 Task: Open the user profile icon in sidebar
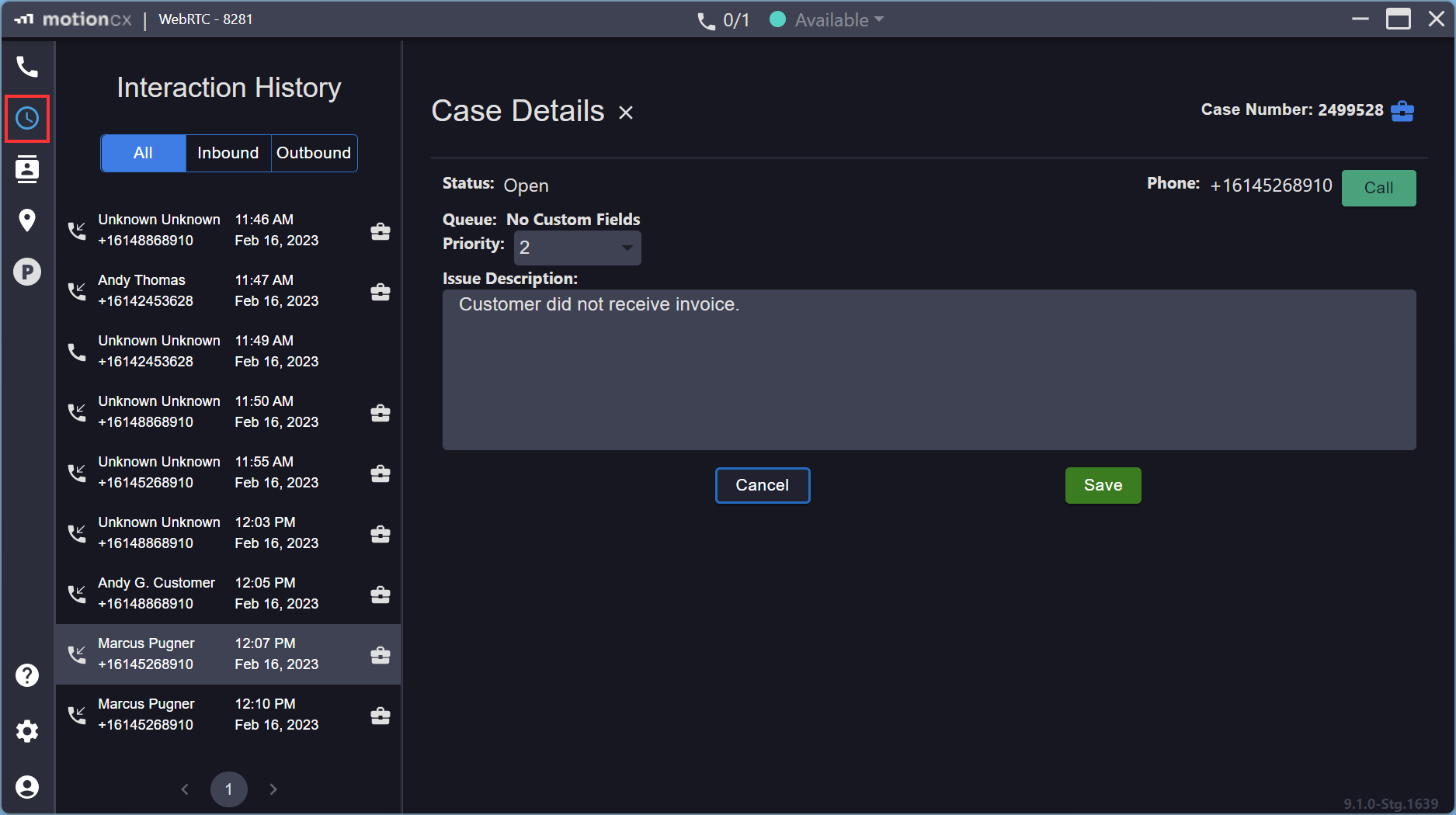(x=27, y=787)
